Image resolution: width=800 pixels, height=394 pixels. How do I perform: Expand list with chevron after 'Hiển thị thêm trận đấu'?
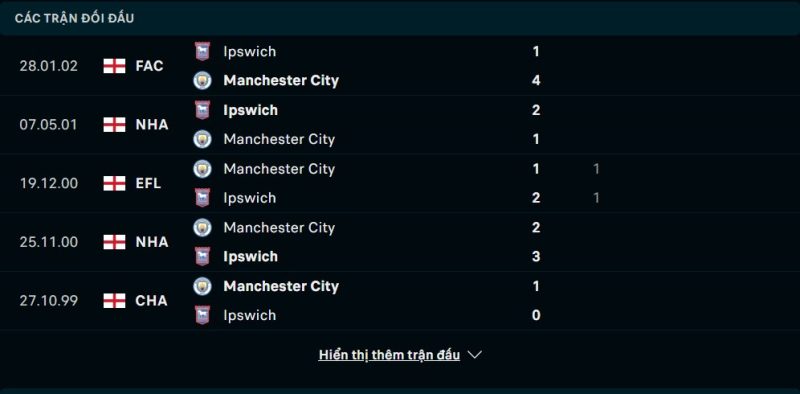(x=474, y=355)
